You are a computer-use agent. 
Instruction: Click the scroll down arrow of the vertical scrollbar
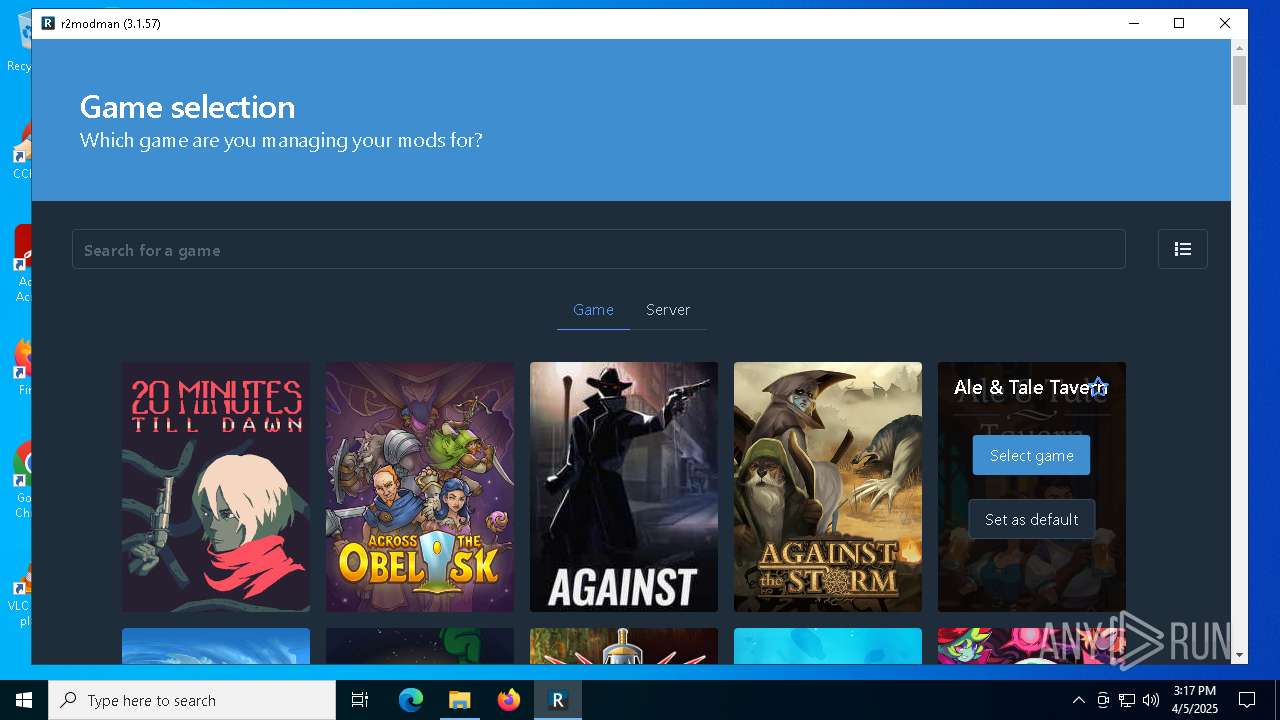[x=1239, y=656]
